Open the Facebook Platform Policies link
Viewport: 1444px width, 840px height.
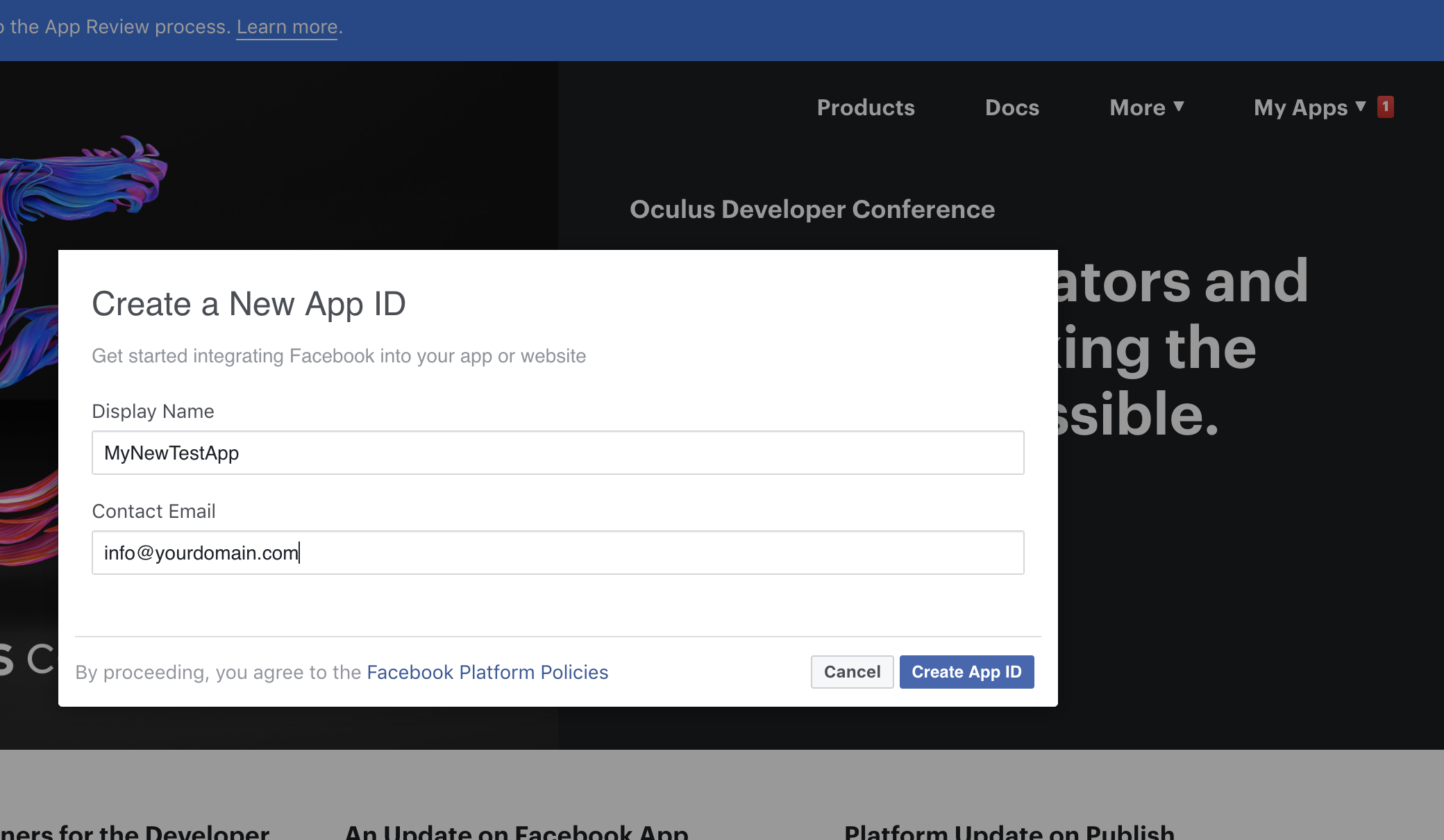click(487, 672)
